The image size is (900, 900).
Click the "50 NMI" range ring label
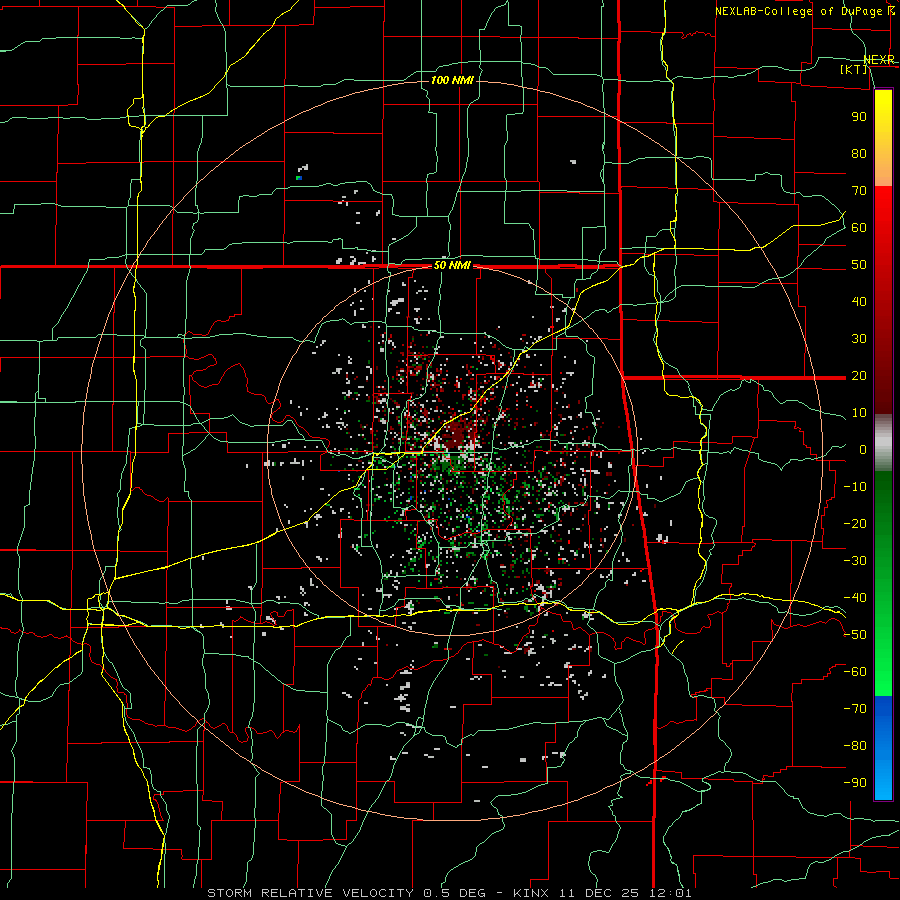click(x=452, y=265)
